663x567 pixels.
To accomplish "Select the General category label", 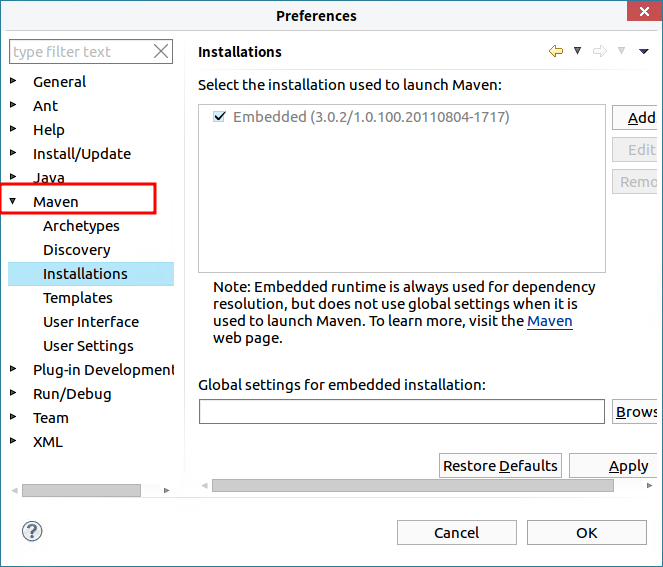I will (x=60, y=82).
